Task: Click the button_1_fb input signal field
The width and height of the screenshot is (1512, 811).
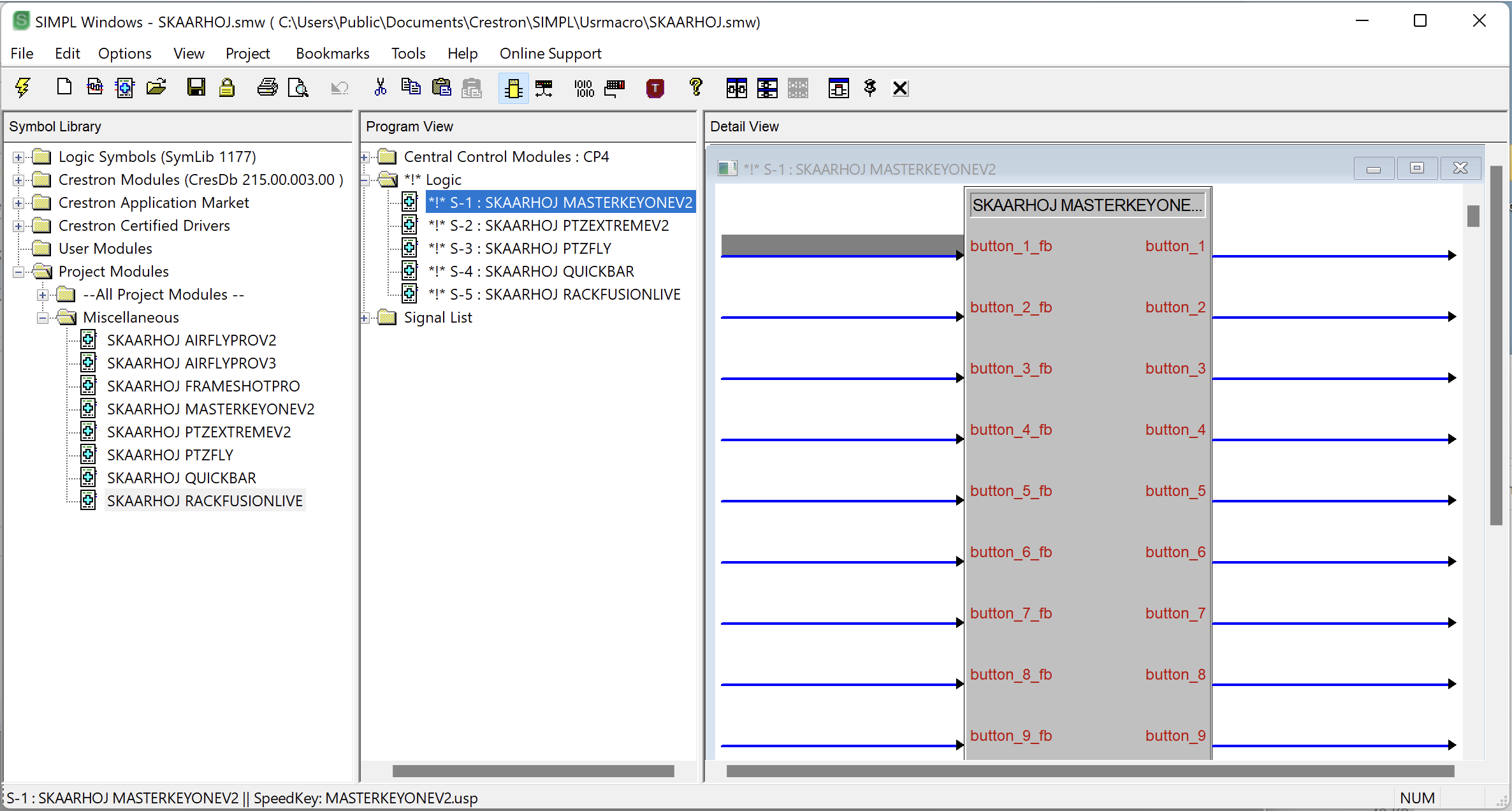Action: (842, 245)
